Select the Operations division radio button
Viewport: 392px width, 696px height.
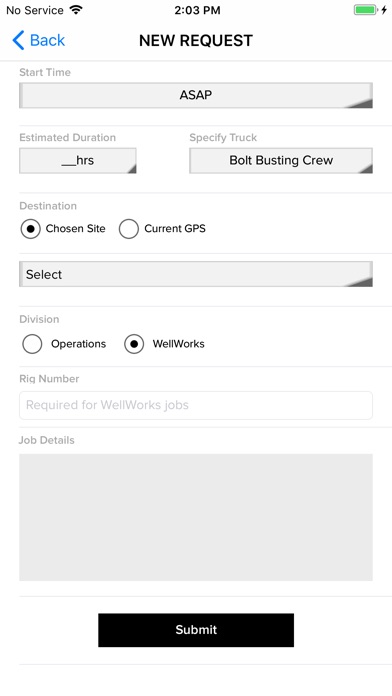click(x=32, y=344)
